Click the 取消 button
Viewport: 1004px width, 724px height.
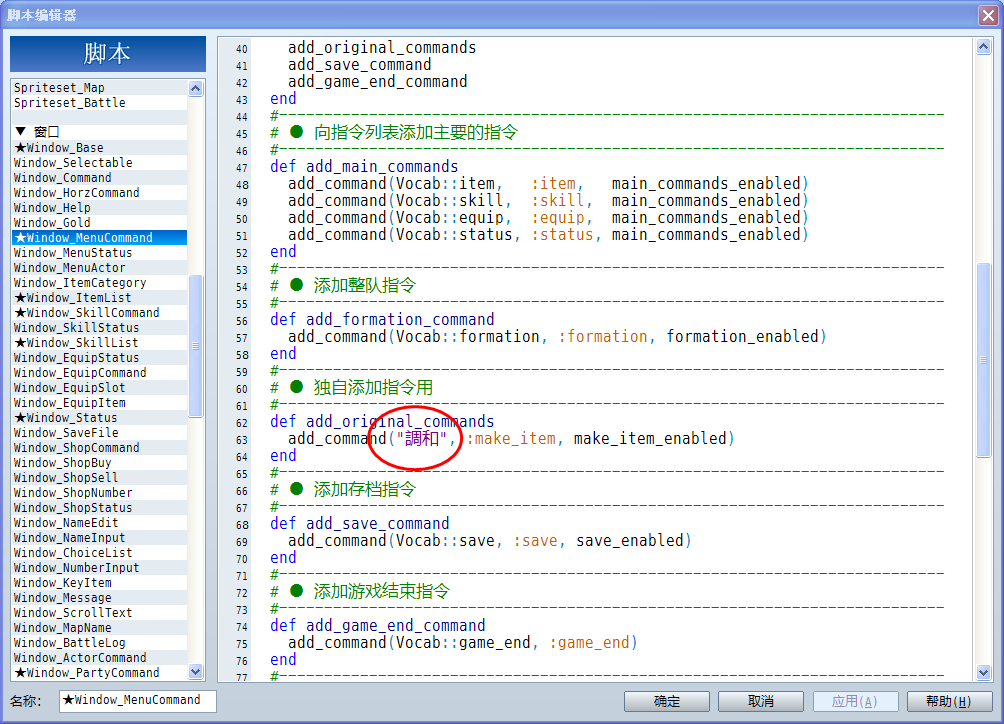pos(761,701)
